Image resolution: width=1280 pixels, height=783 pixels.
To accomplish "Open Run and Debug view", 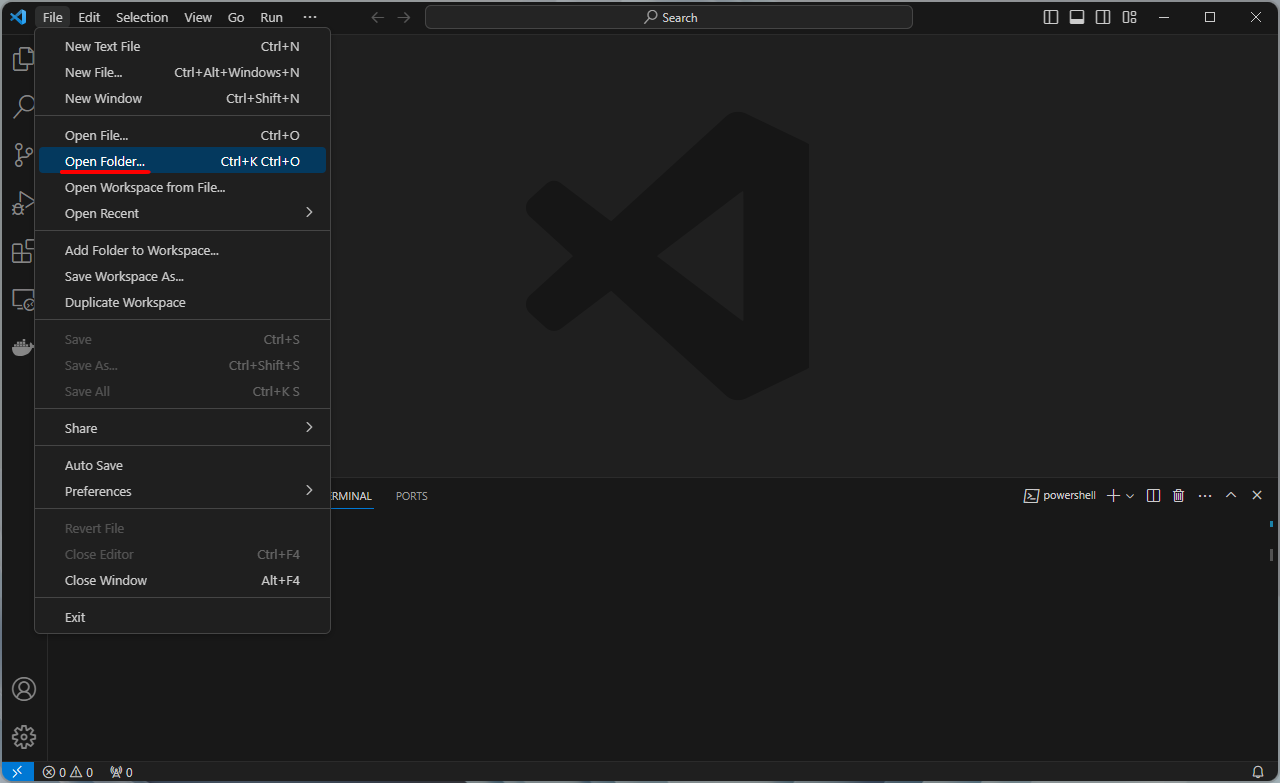I will pyautogui.click(x=23, y=203).
